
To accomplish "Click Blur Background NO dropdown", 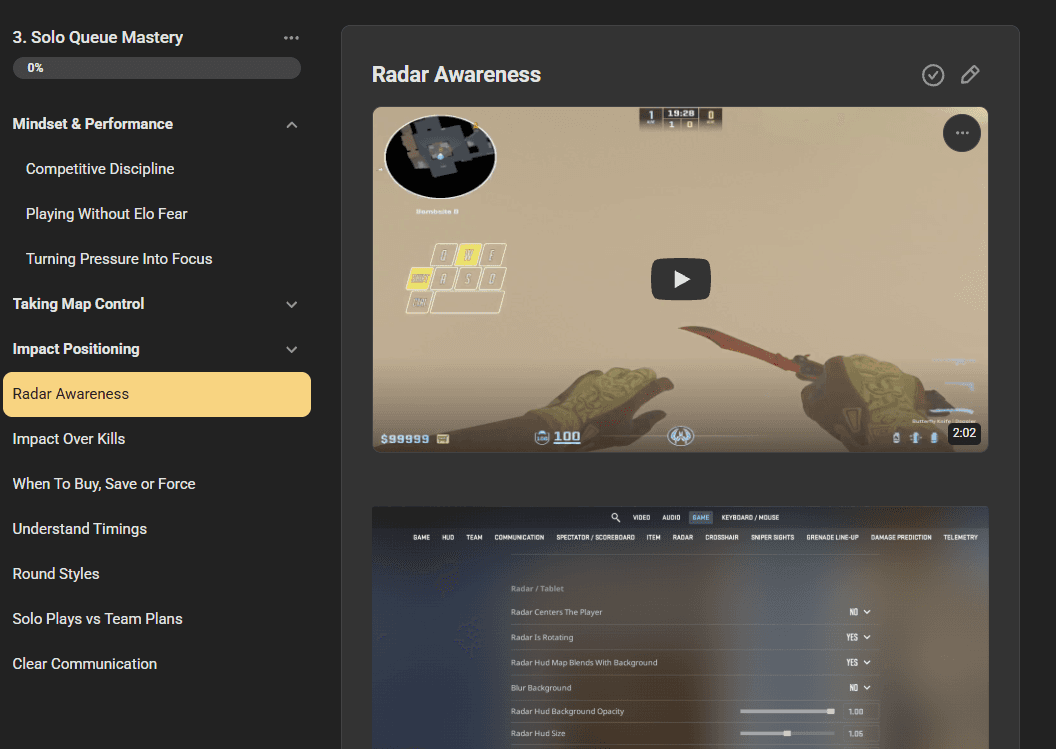I will 859,688.
